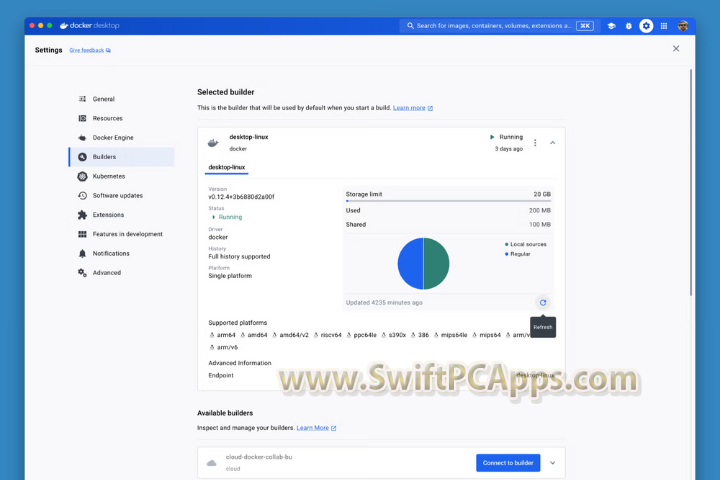Click the mips64le supported platform
This screenshot has height=480, width=720.
[x=450, y=335]
